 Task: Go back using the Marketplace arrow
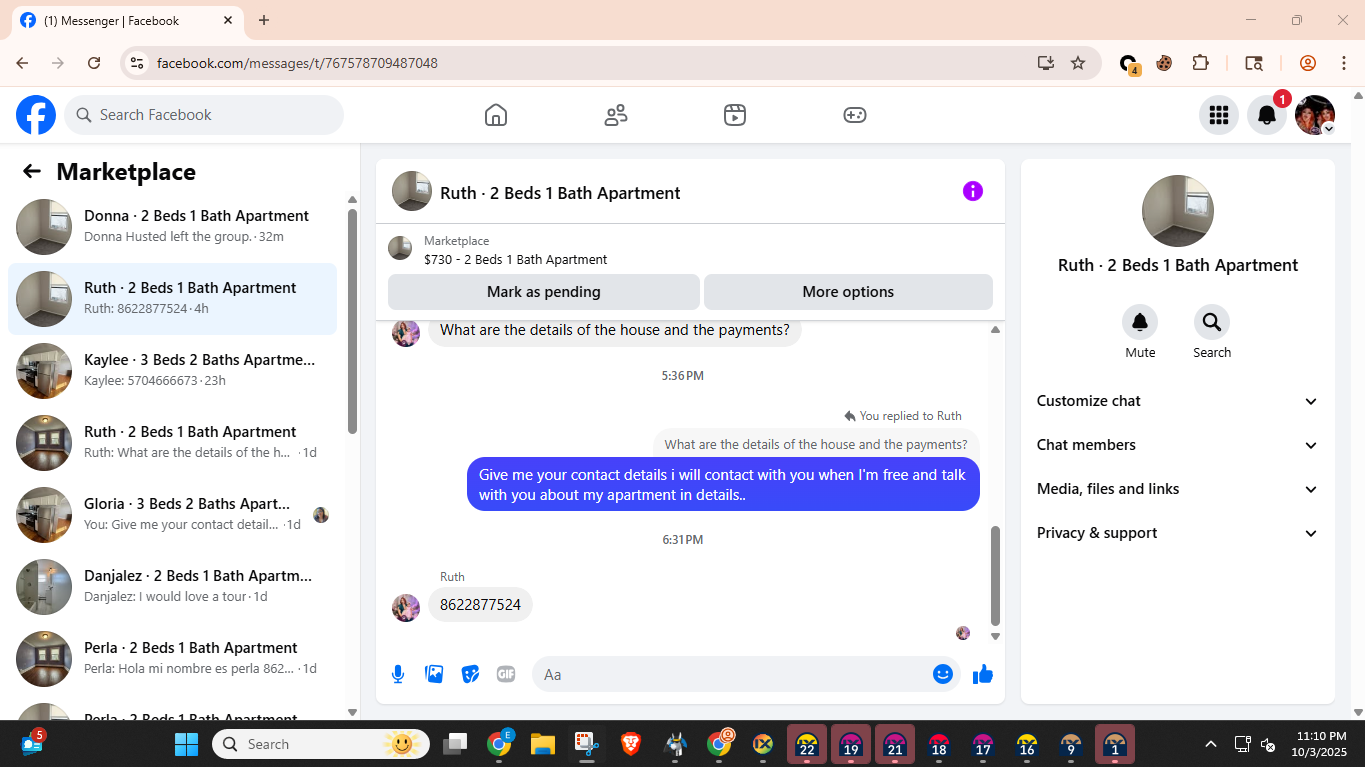(x=32, y=171)
